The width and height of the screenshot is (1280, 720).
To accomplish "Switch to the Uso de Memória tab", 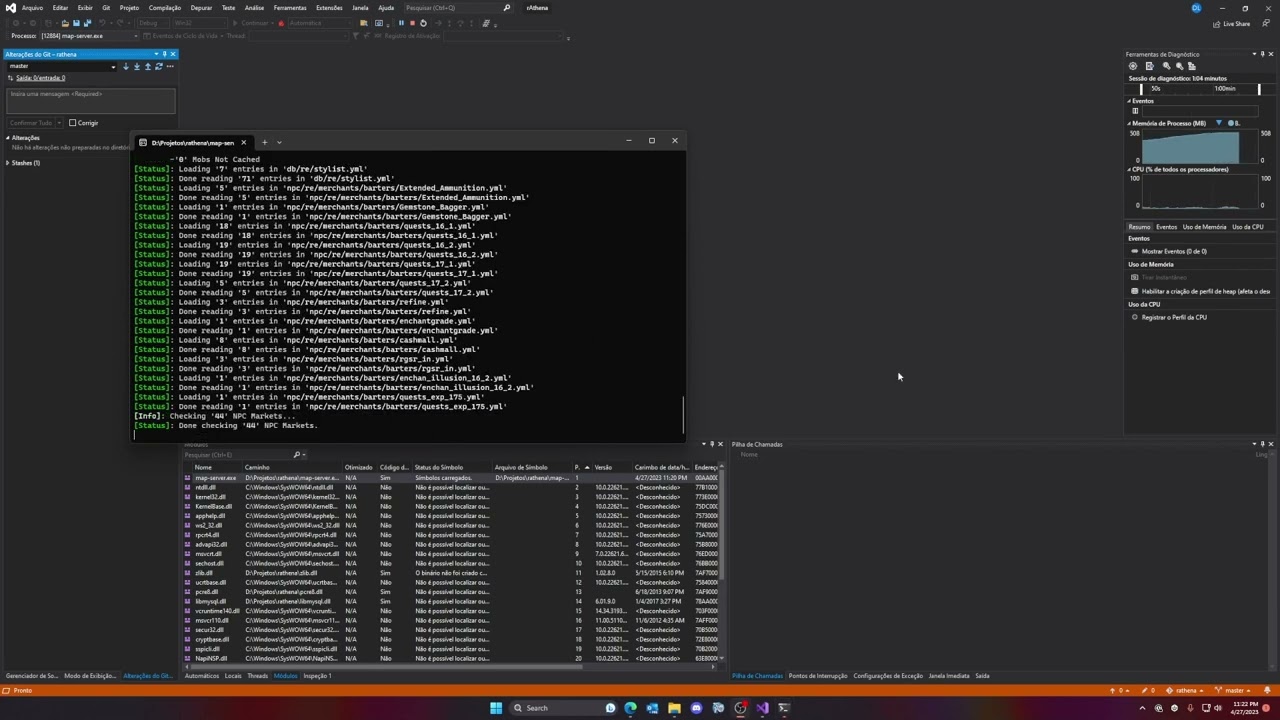I will 1205,227.
